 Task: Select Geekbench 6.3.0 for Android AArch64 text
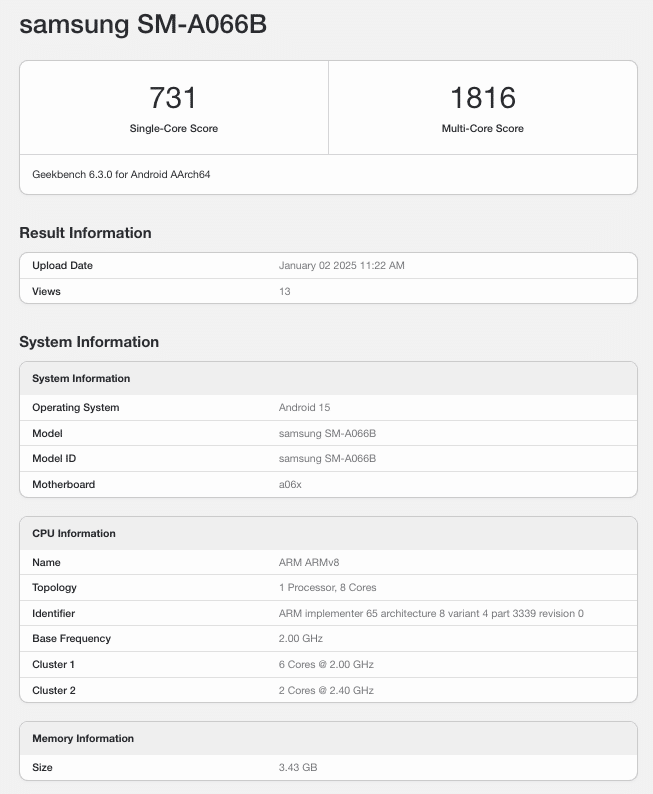(121, 174)
